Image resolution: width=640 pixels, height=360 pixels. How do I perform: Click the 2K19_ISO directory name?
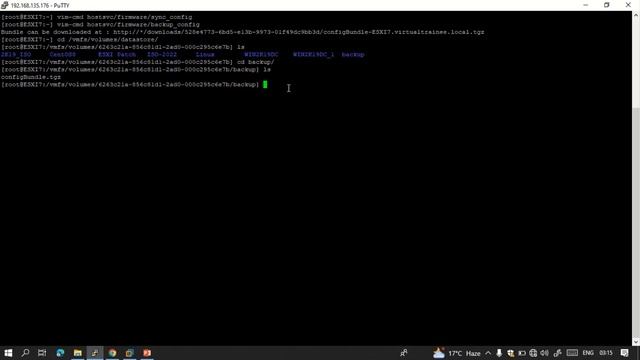pos(16,54)
